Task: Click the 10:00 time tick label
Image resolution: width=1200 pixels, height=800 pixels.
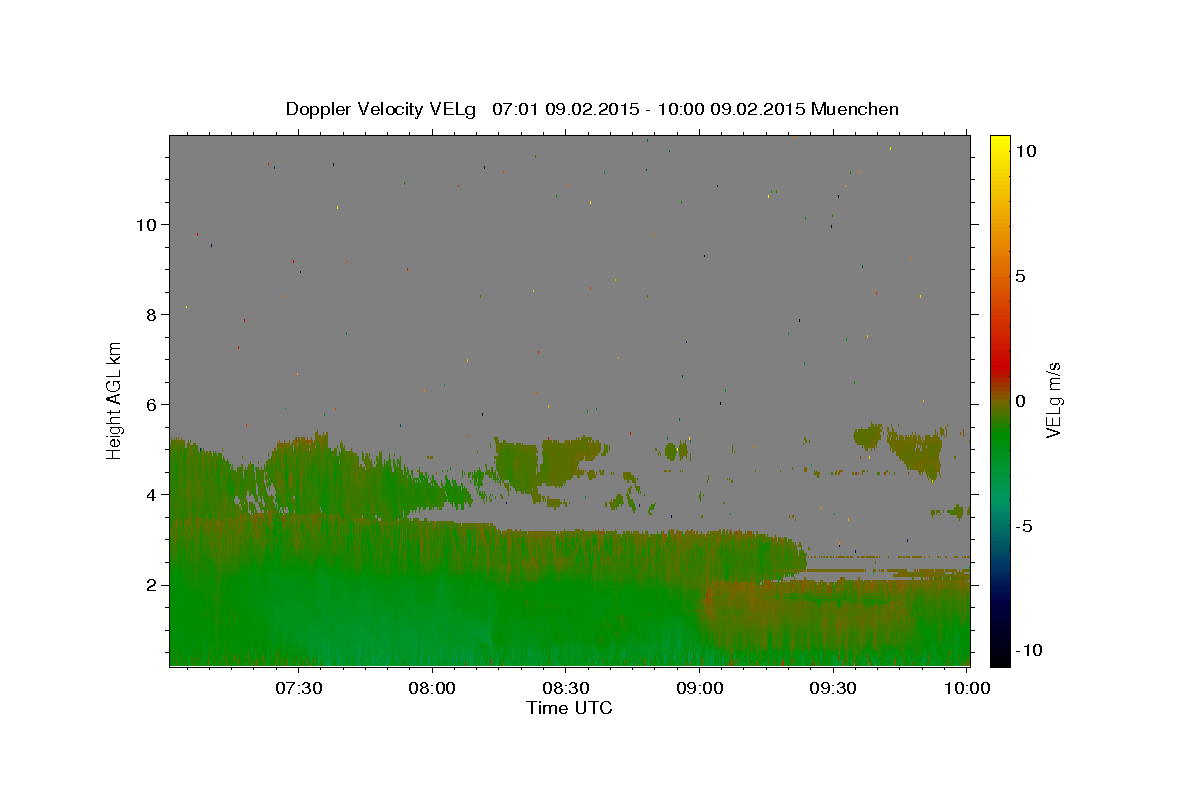Action: [x=967, y=688]
